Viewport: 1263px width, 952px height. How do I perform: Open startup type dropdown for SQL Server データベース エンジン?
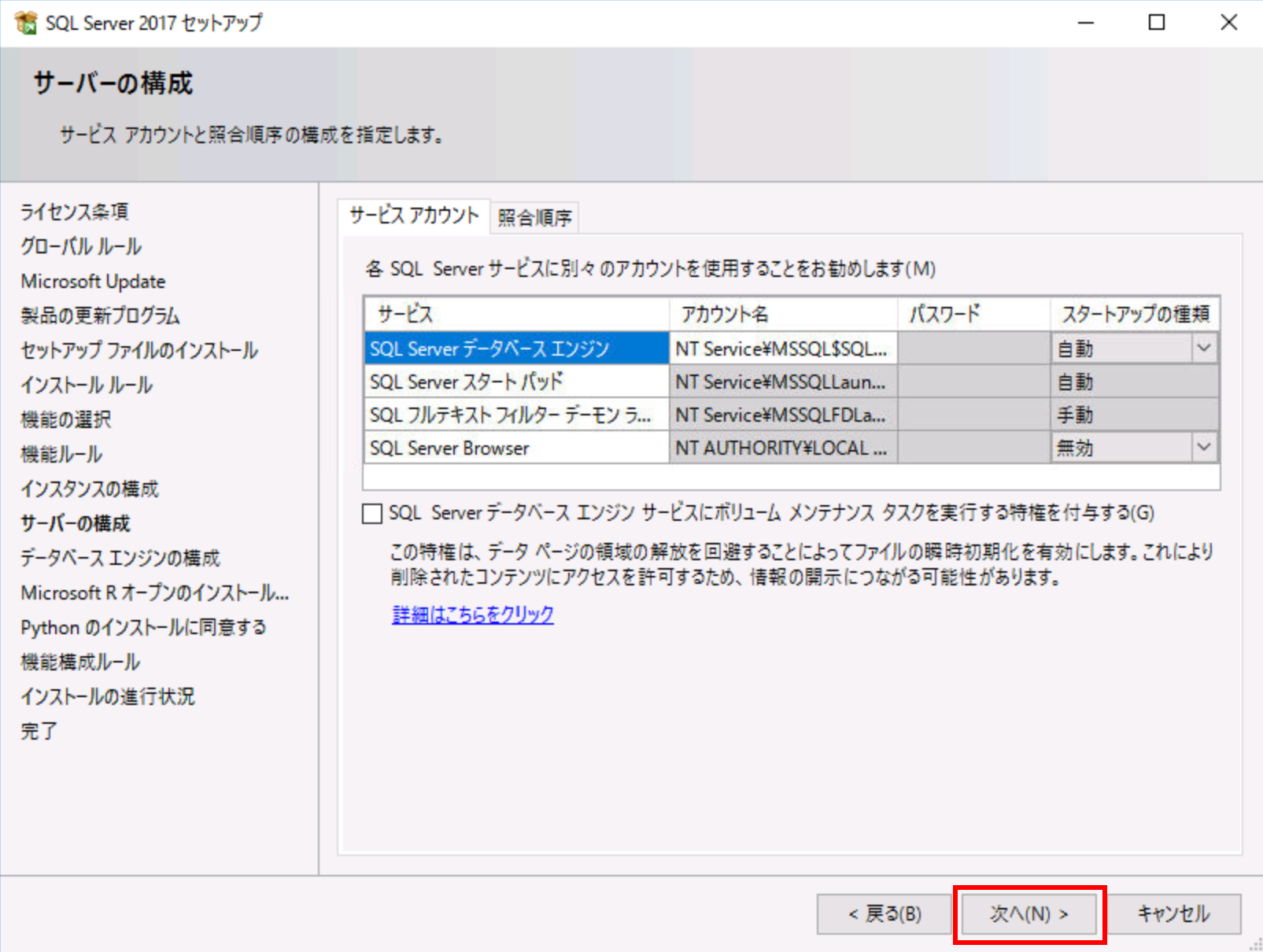[x=1204, y=348]
